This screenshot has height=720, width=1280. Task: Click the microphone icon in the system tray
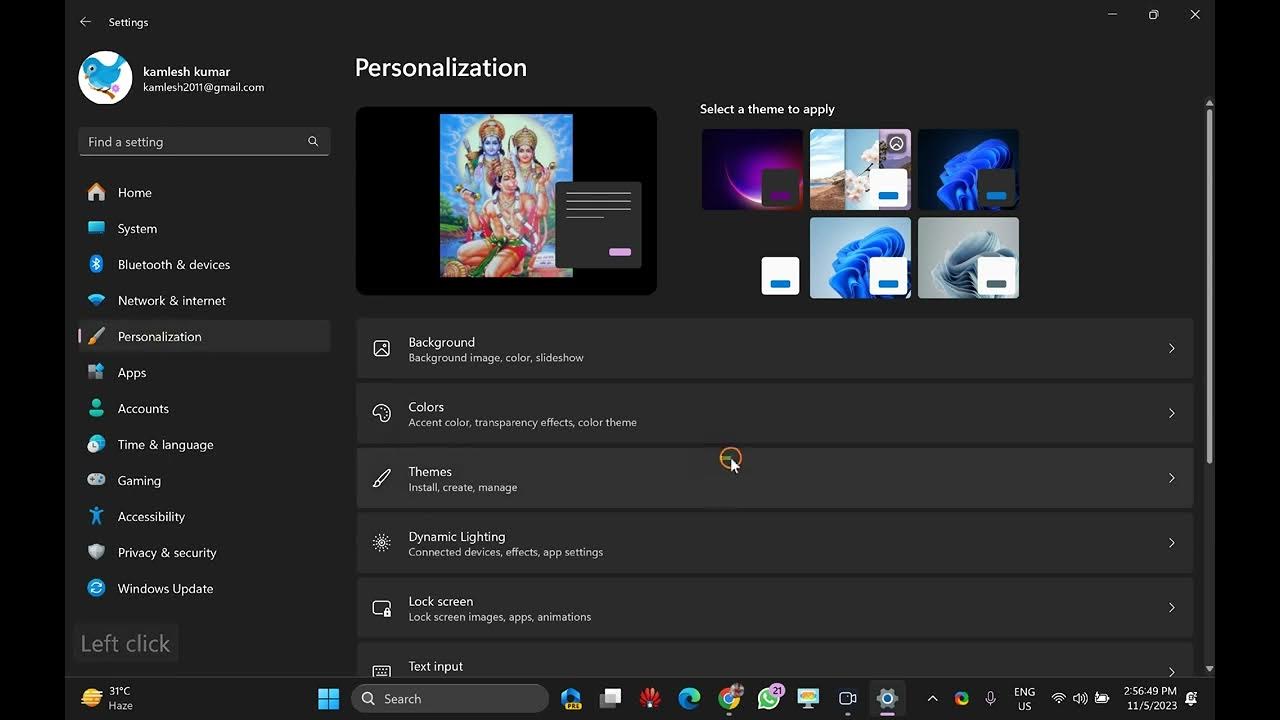click(990, 699)
